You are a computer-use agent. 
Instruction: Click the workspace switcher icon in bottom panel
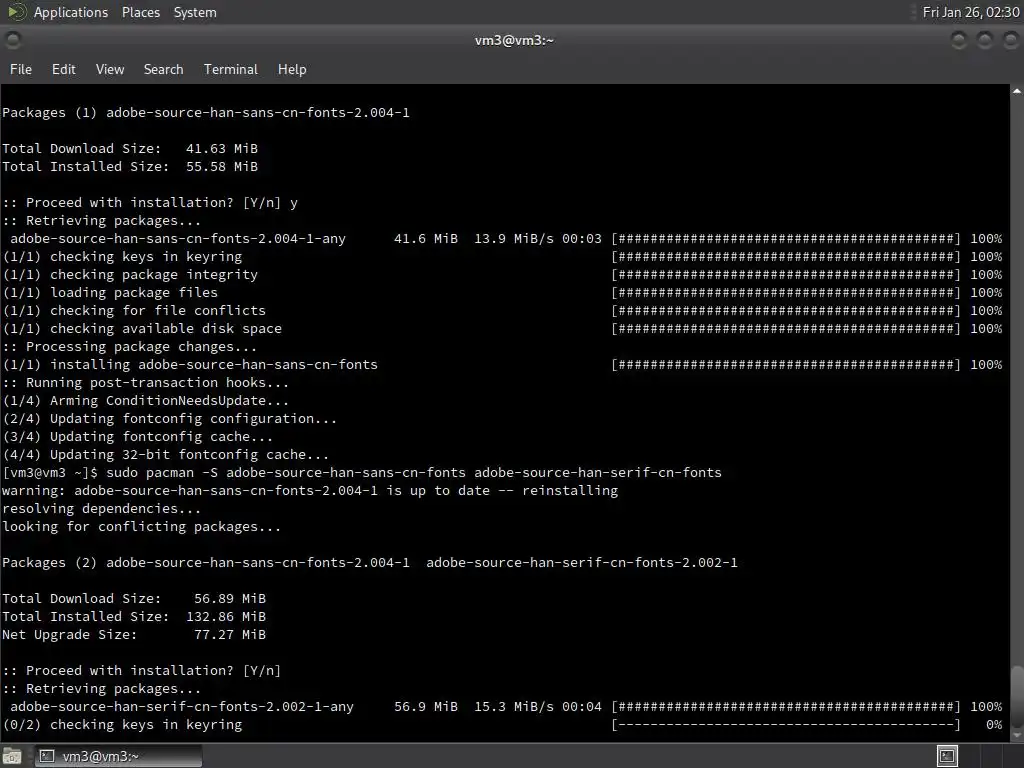coord(947,756)
